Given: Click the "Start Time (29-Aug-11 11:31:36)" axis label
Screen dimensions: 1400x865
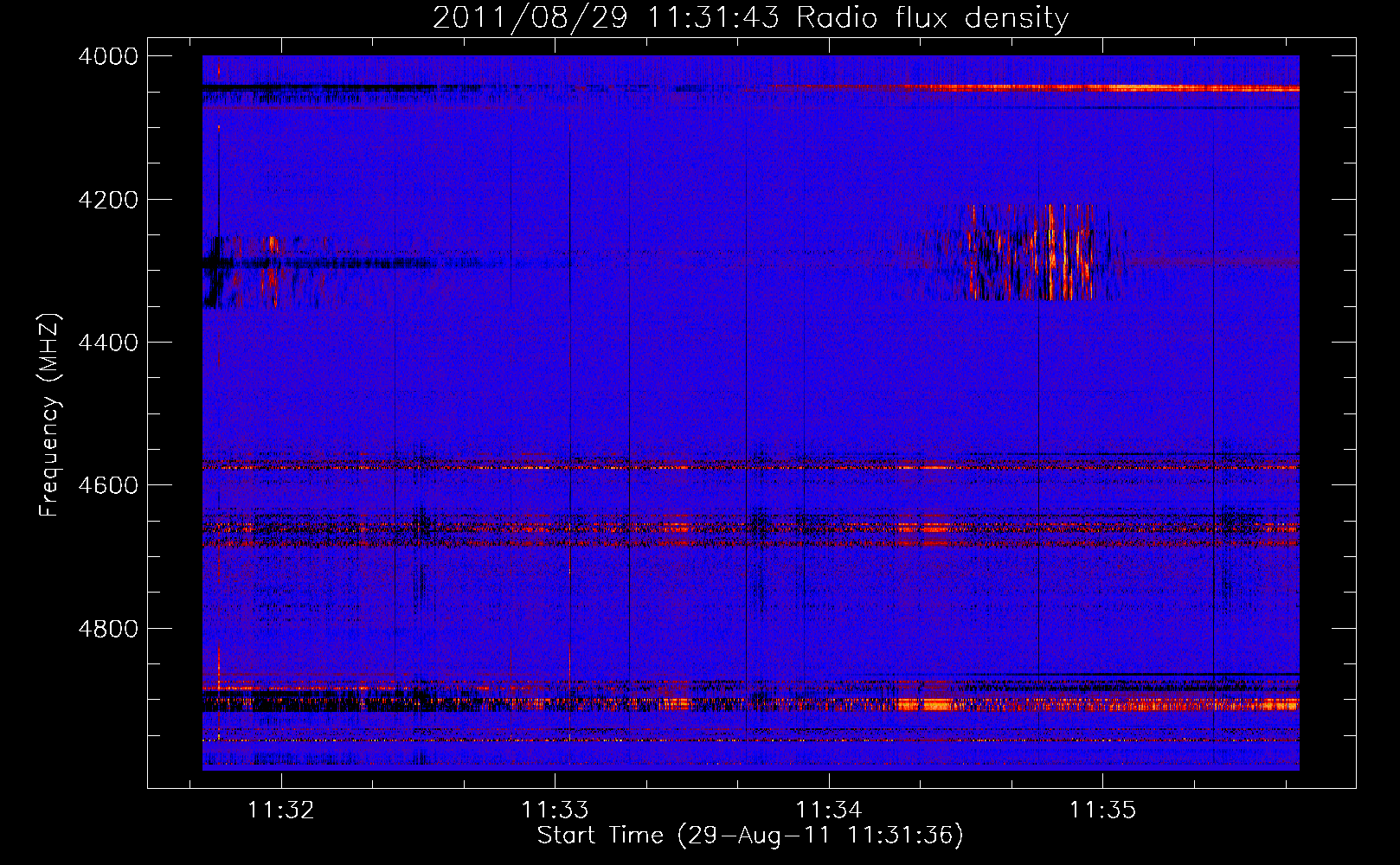Looking at the screenshot, I should tap(750, 836).
